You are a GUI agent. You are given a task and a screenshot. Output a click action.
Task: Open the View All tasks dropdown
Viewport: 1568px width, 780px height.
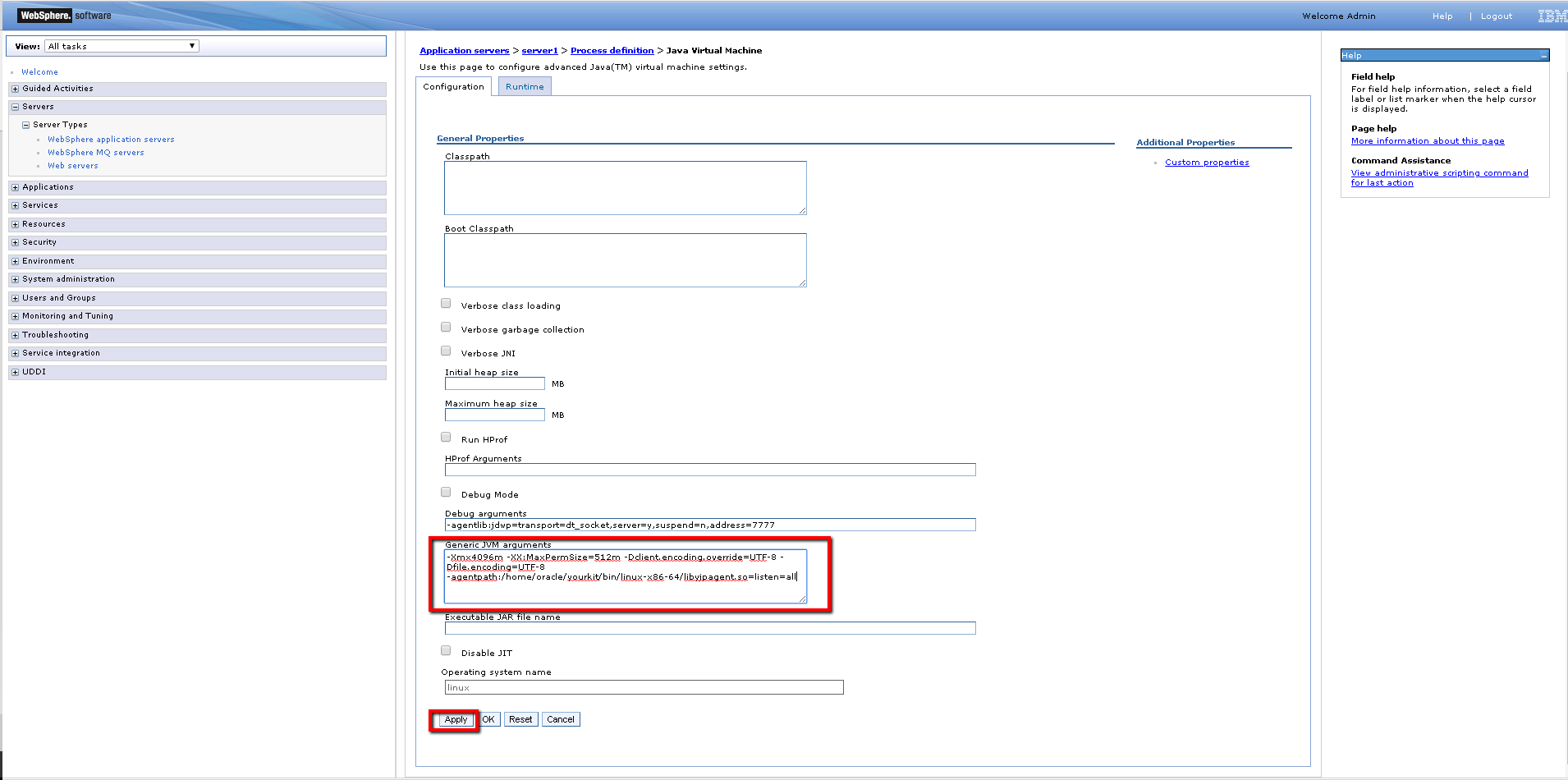coord(121,46)
